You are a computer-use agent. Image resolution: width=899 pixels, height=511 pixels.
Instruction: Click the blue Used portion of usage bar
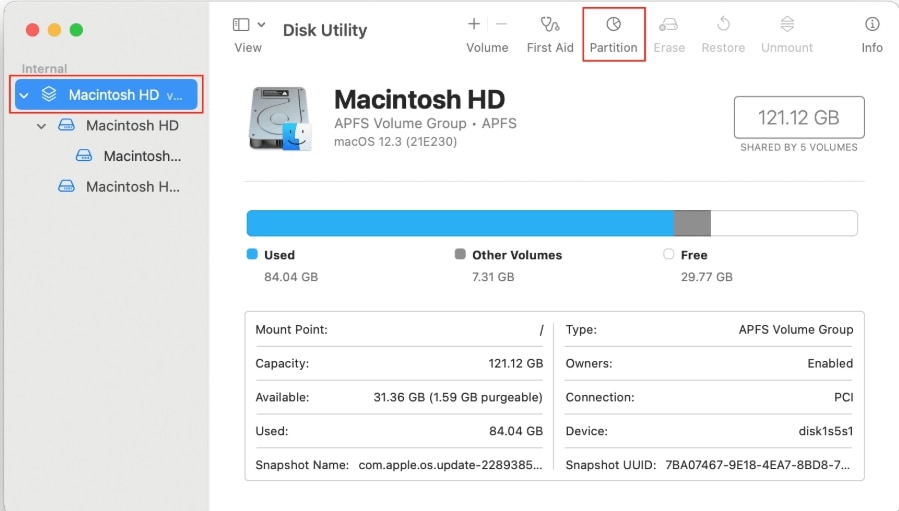pos(460,223)
